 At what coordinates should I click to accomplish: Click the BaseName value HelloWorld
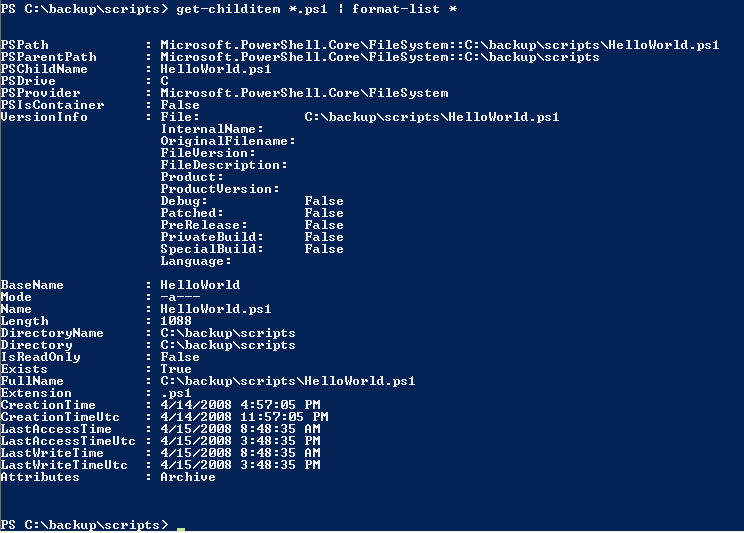(200, 285)
